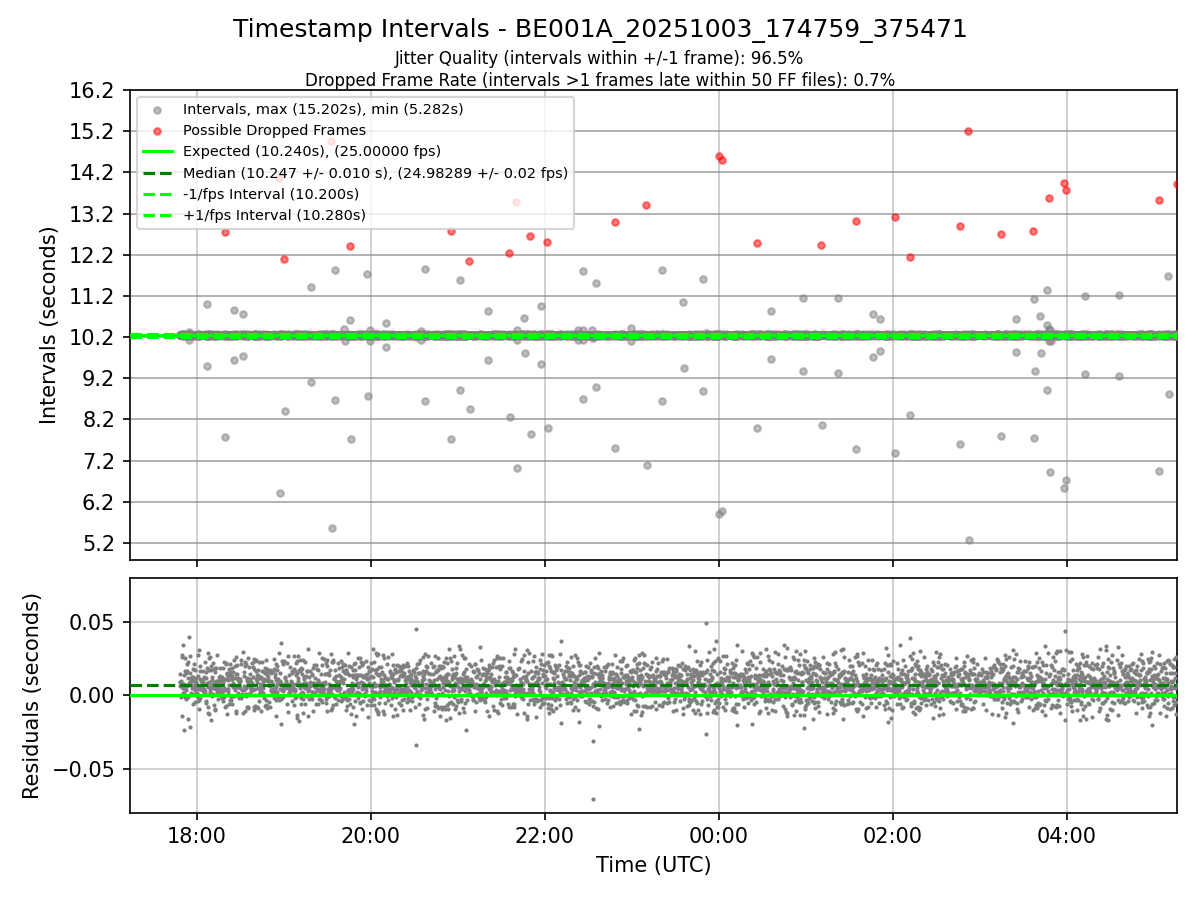Click the lowest gray interval point near 5.2 seconds
Viewport: 1200px width, 900px height.
click(x=969, y=540)
